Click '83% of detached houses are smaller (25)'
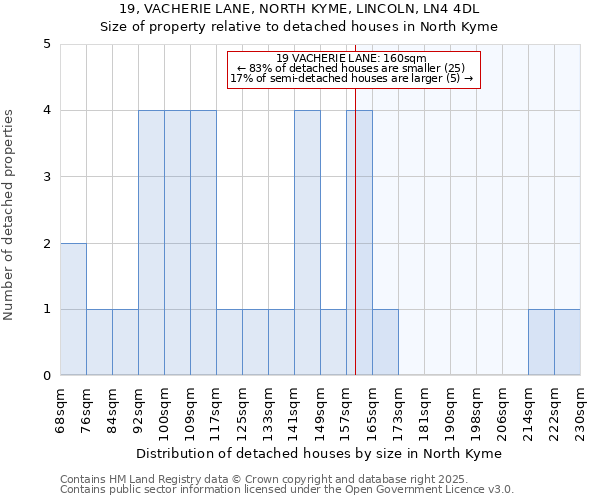Viewport: 600px width, 500px height. (x=357, y=68)
